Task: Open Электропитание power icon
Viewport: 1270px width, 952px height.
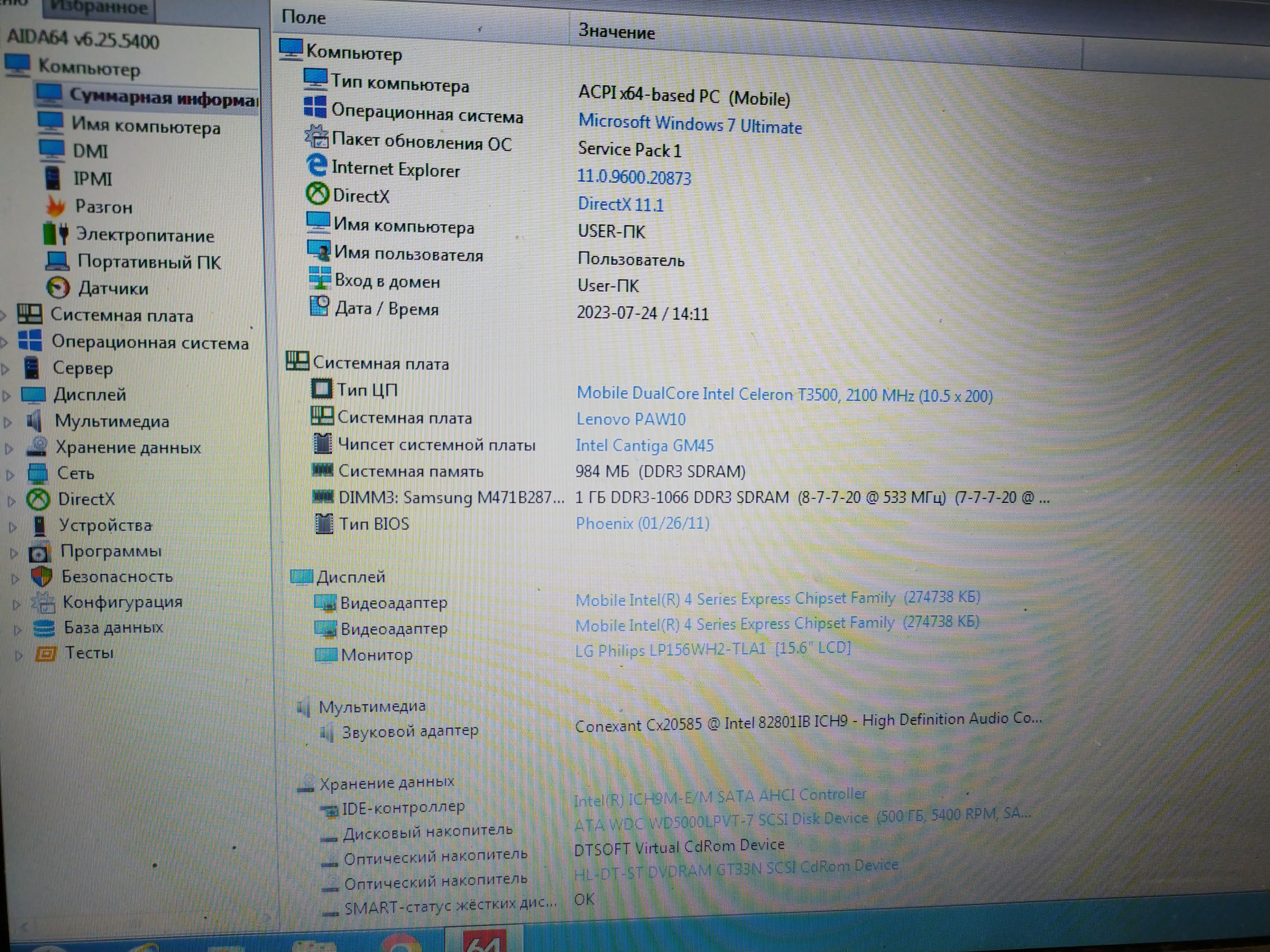Action: tap(56, 234)
